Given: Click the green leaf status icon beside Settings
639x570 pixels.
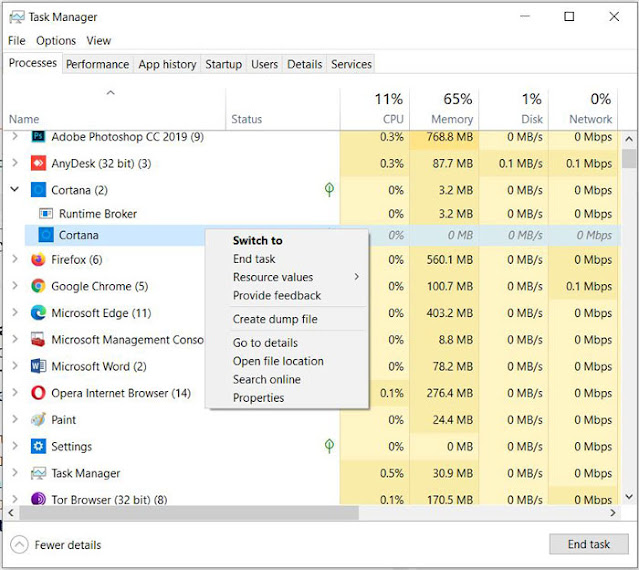Looking at the screenshot, I should click(x=329, y=446).
